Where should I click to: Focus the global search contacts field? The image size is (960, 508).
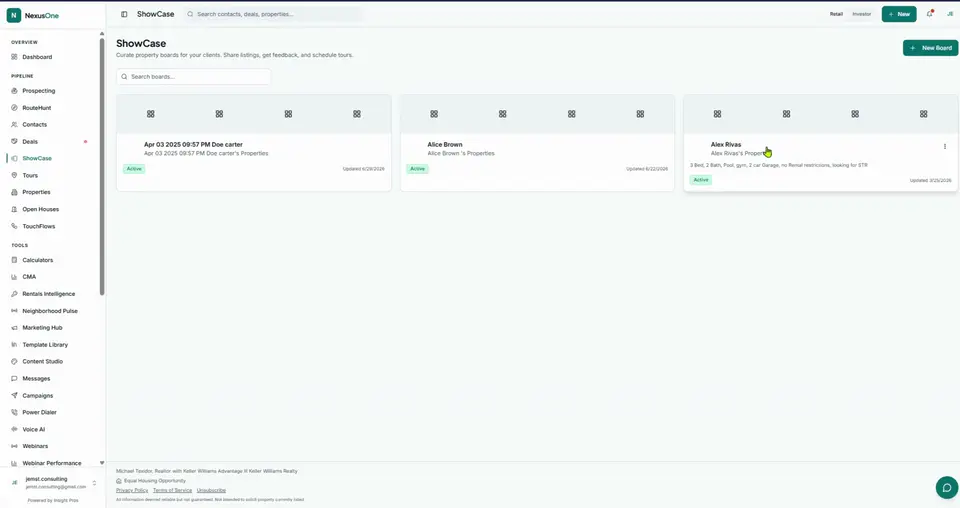point(272,14)
